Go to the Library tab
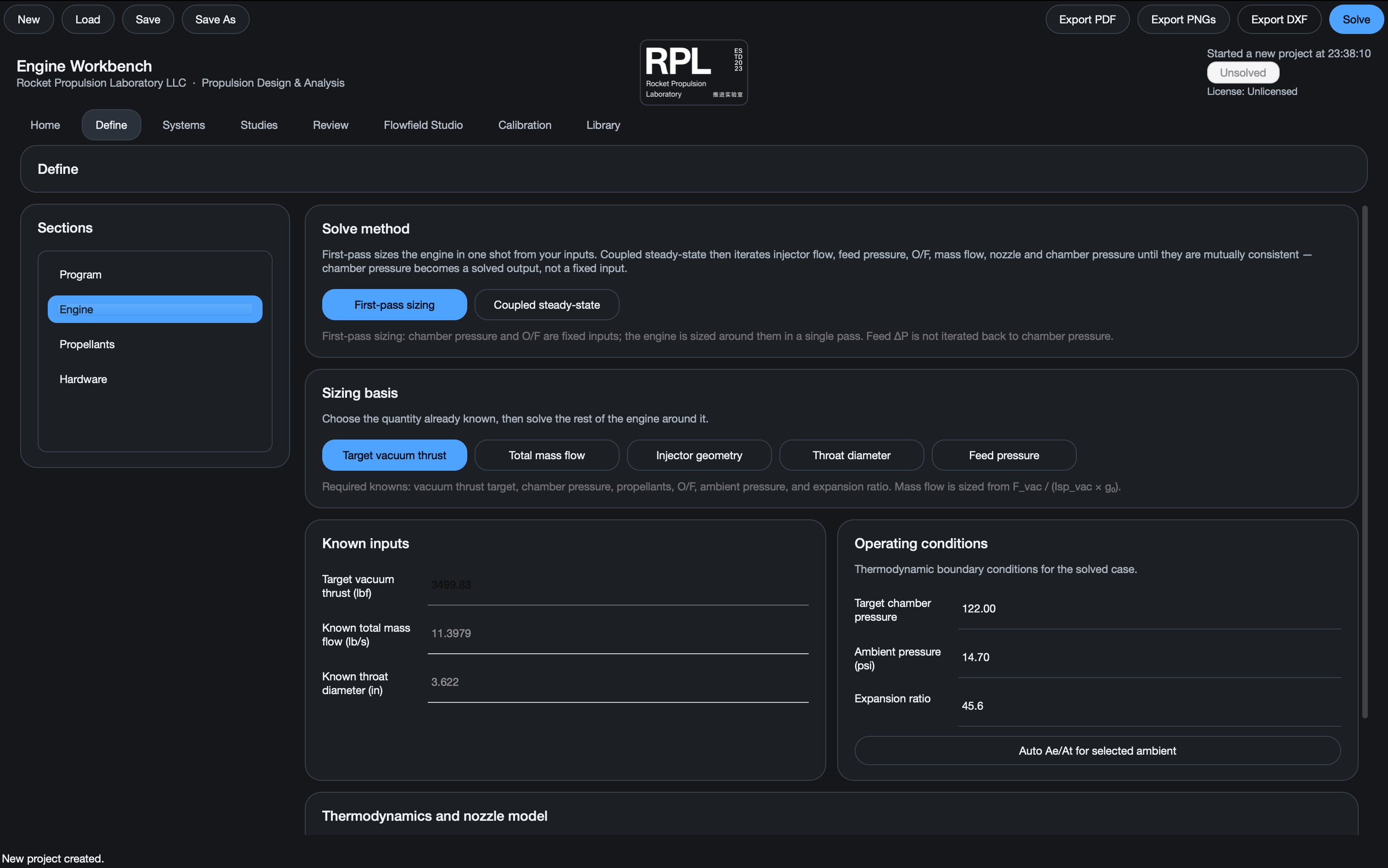This screenshot has height=868, width=1388. tap(603, 125)
